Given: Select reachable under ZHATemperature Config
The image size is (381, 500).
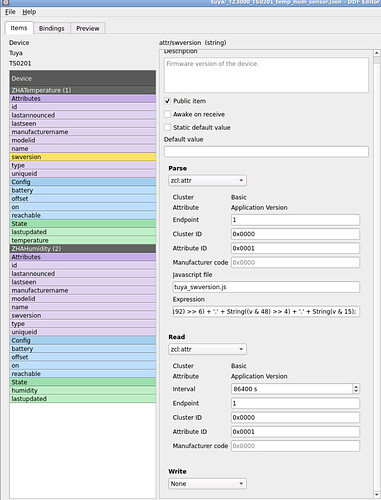Looking at the screenshot, I should tap(83, 215).
